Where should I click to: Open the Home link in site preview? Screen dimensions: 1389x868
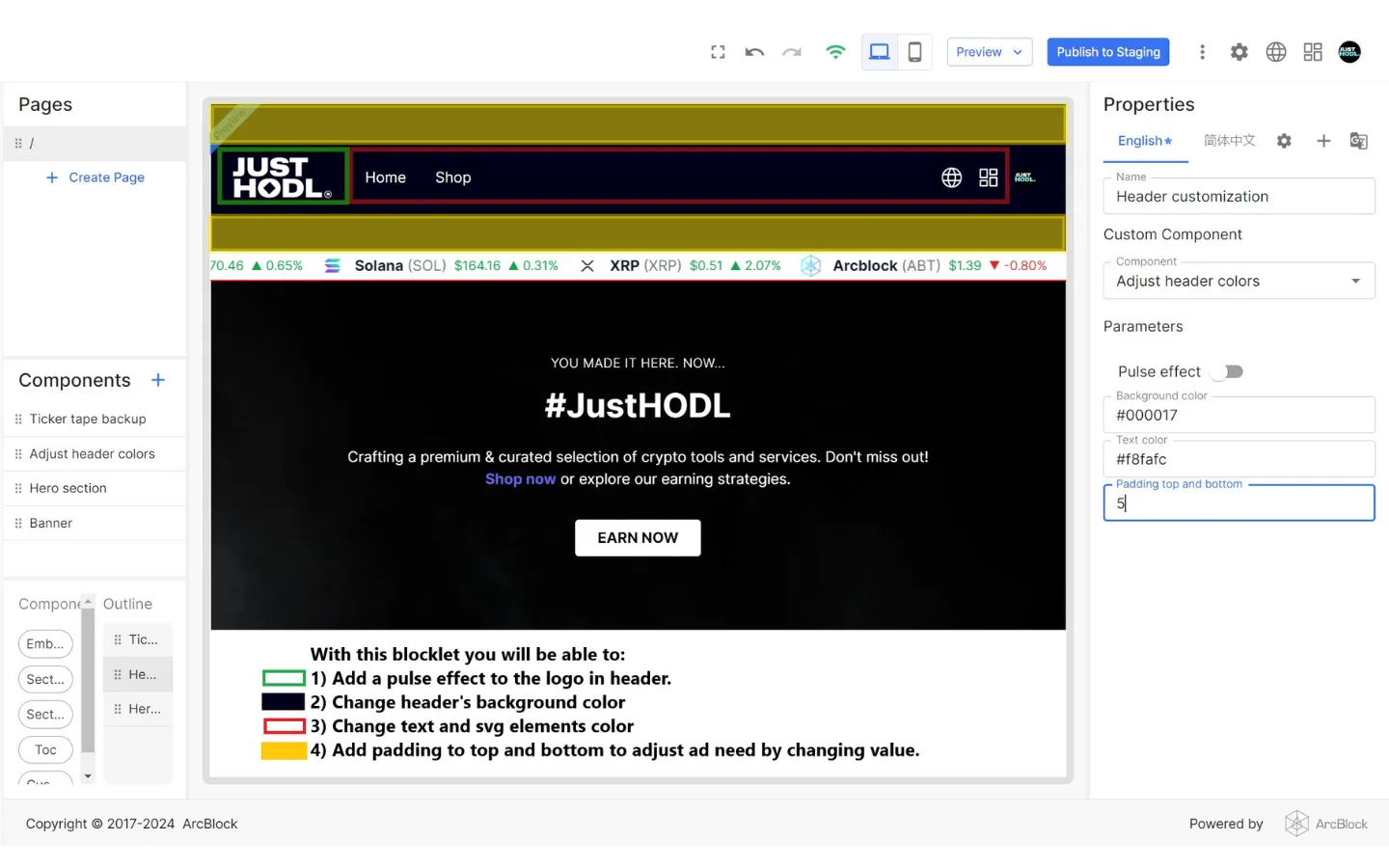tap(385, 177)
